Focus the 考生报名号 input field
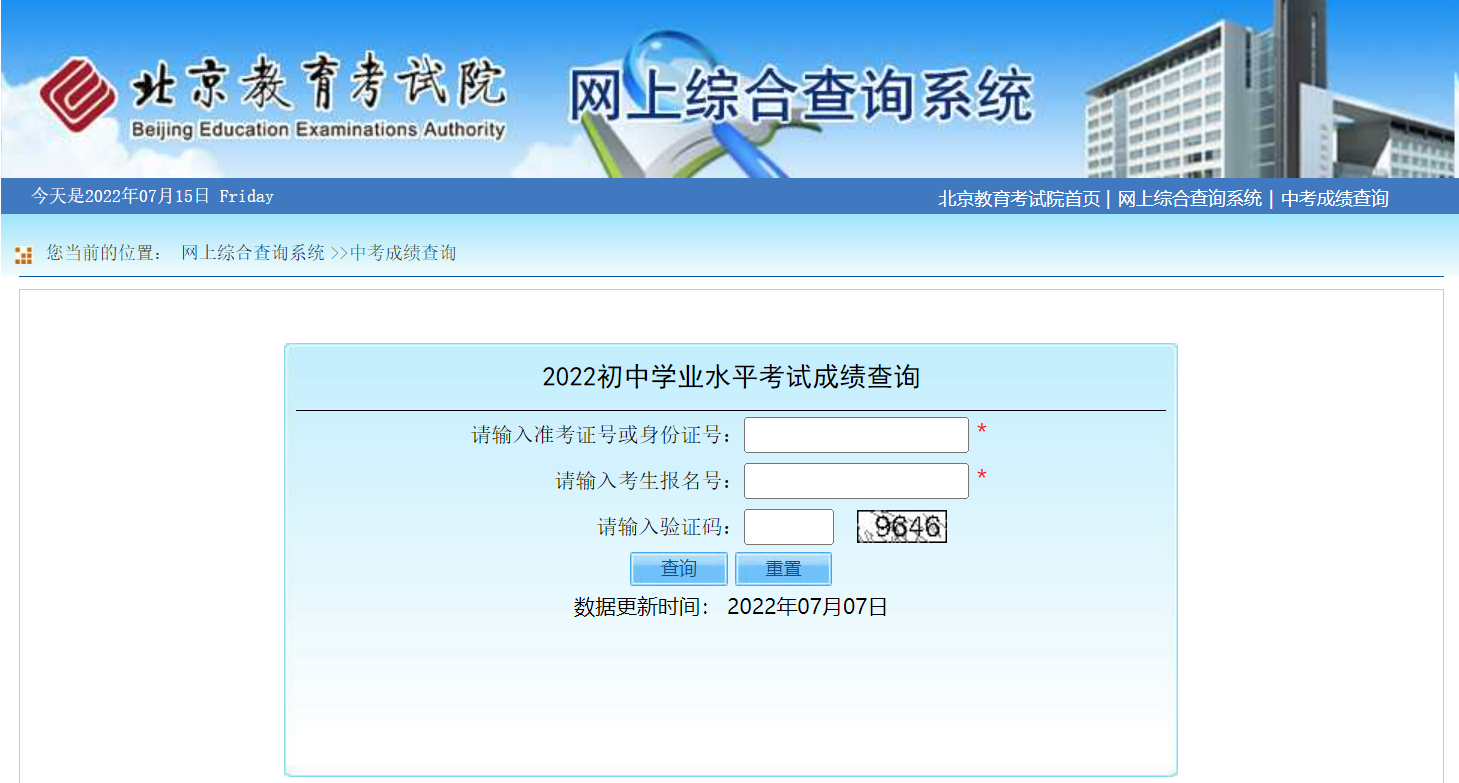The height and width of the screenshot is (783, 1459). 856,481
